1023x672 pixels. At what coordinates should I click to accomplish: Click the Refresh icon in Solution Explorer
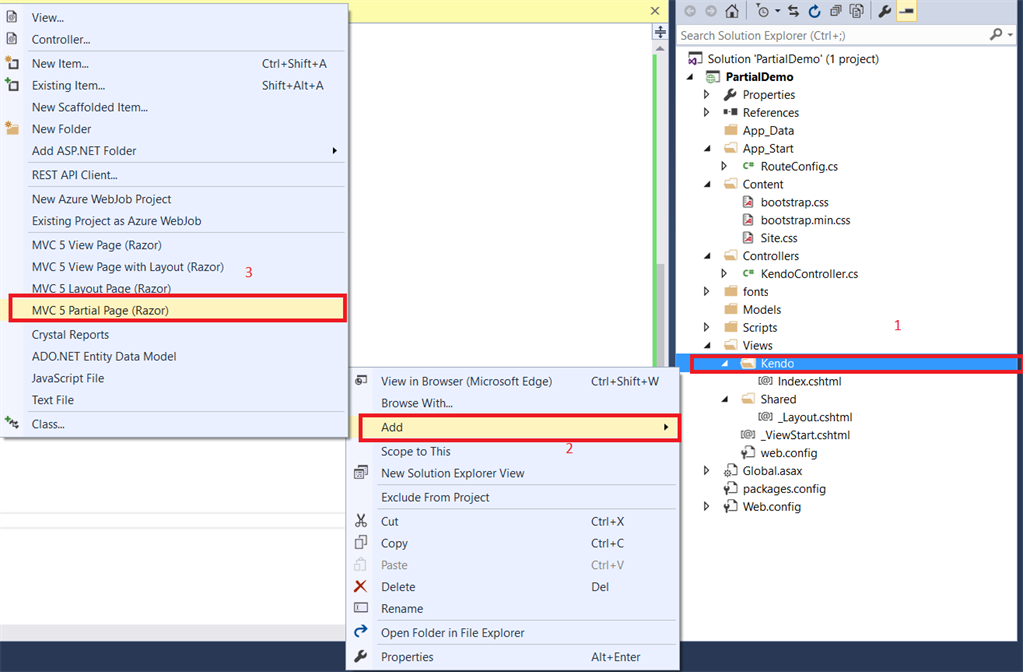point(814,11)
